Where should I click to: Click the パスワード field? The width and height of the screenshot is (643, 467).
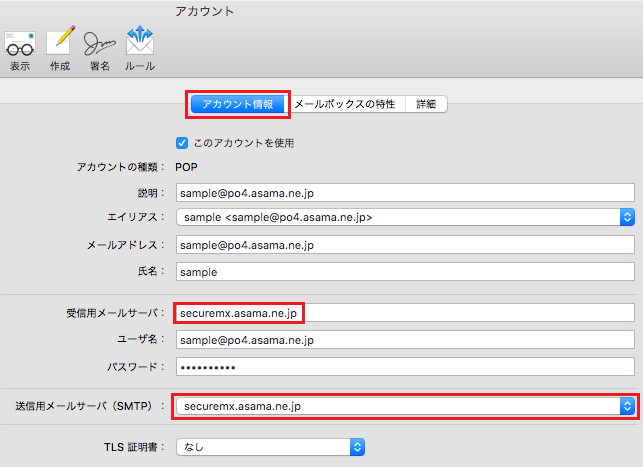pos(405,367)
